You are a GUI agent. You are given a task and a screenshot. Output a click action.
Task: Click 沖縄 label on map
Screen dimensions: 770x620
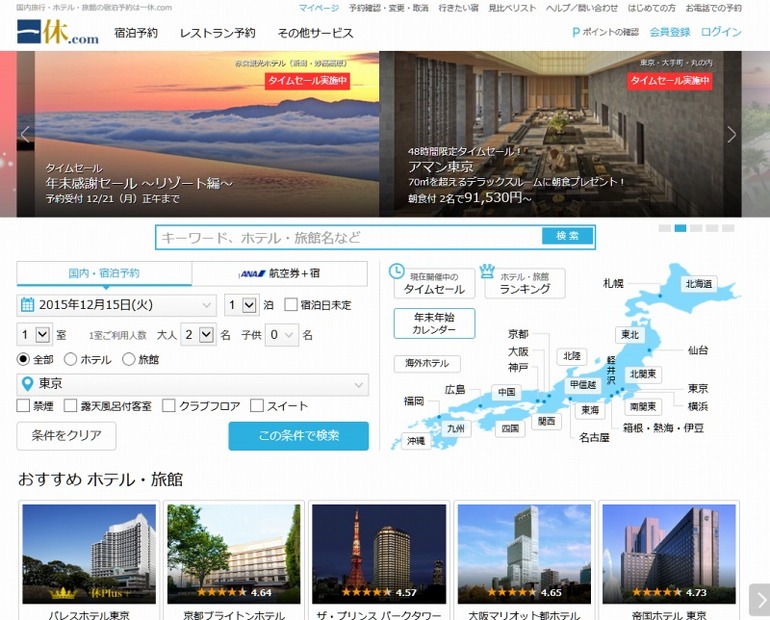click(416, 441)
